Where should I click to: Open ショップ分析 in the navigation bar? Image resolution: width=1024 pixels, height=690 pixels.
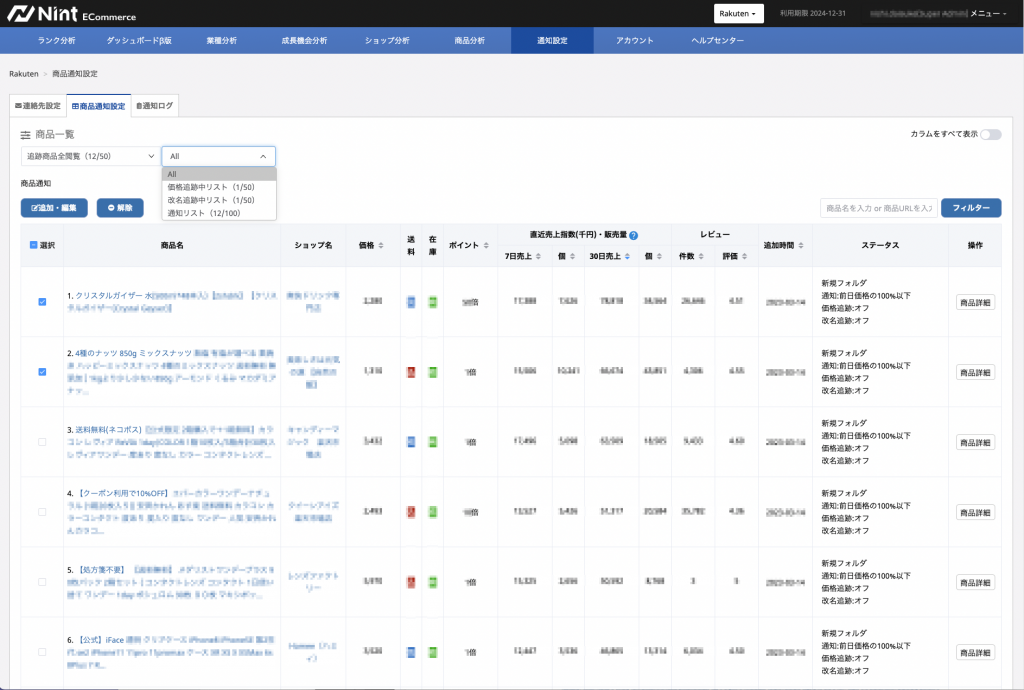(x=387, y=41)
